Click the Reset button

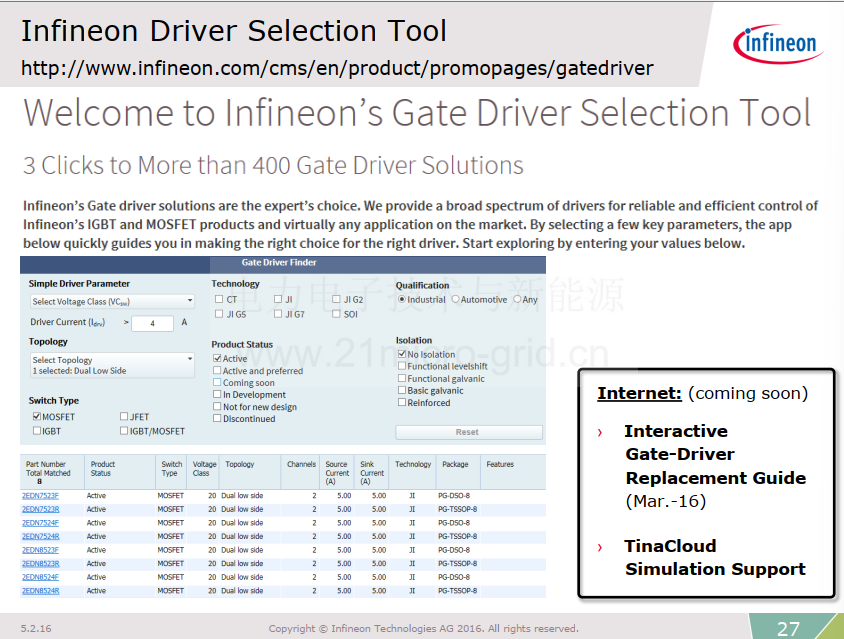(x=469, y=432)
